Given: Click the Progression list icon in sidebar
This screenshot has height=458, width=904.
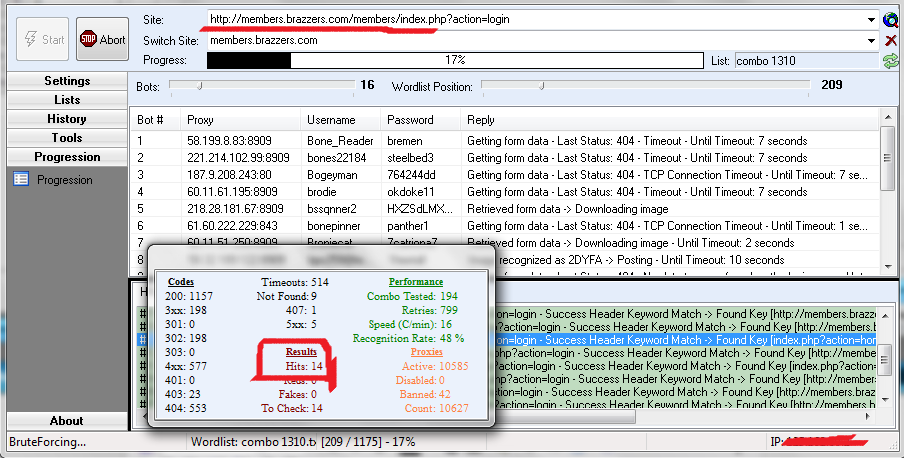Looking at the screenshot, I should tap(21, 179).
